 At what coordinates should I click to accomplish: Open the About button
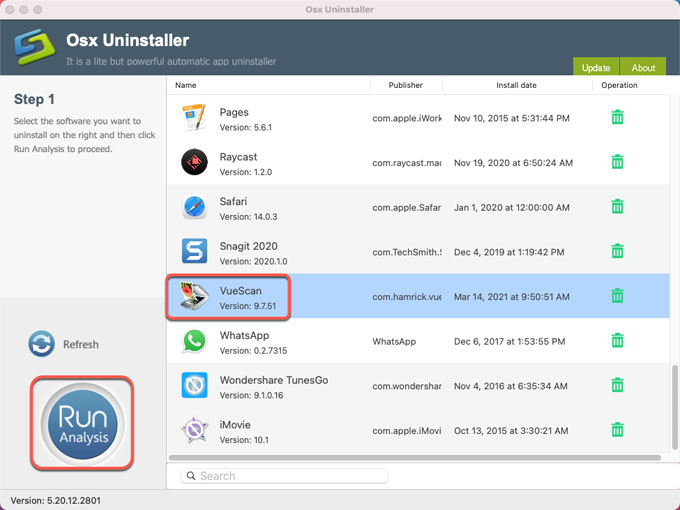click(x=643, y=66)
